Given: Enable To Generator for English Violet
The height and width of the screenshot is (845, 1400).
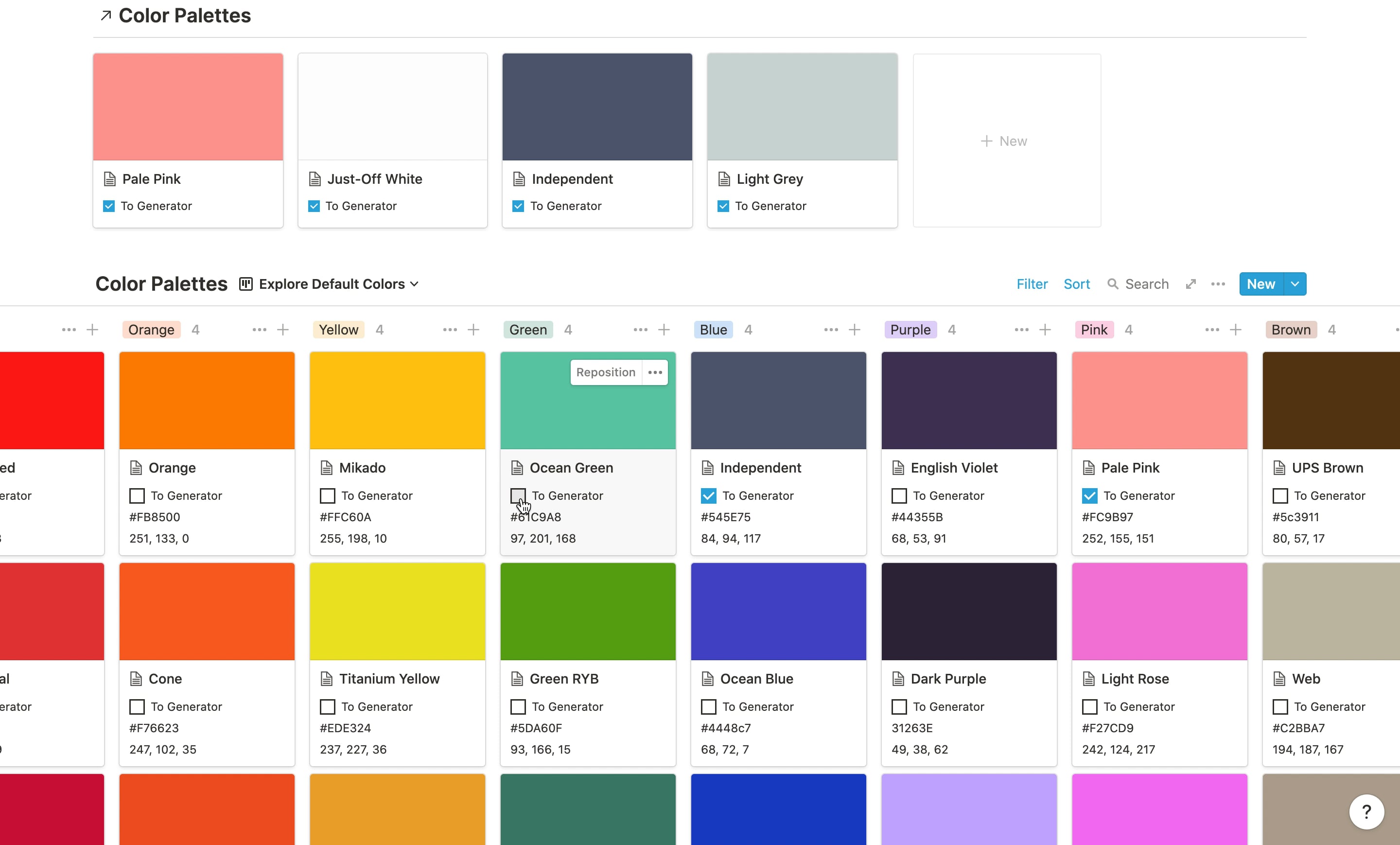Looking at the screenshot, I should (899, 495).
